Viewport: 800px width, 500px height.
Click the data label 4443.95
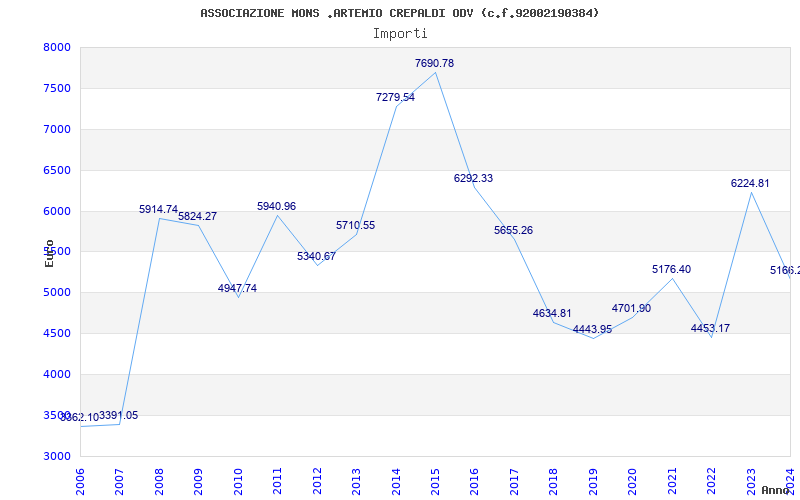592,330
